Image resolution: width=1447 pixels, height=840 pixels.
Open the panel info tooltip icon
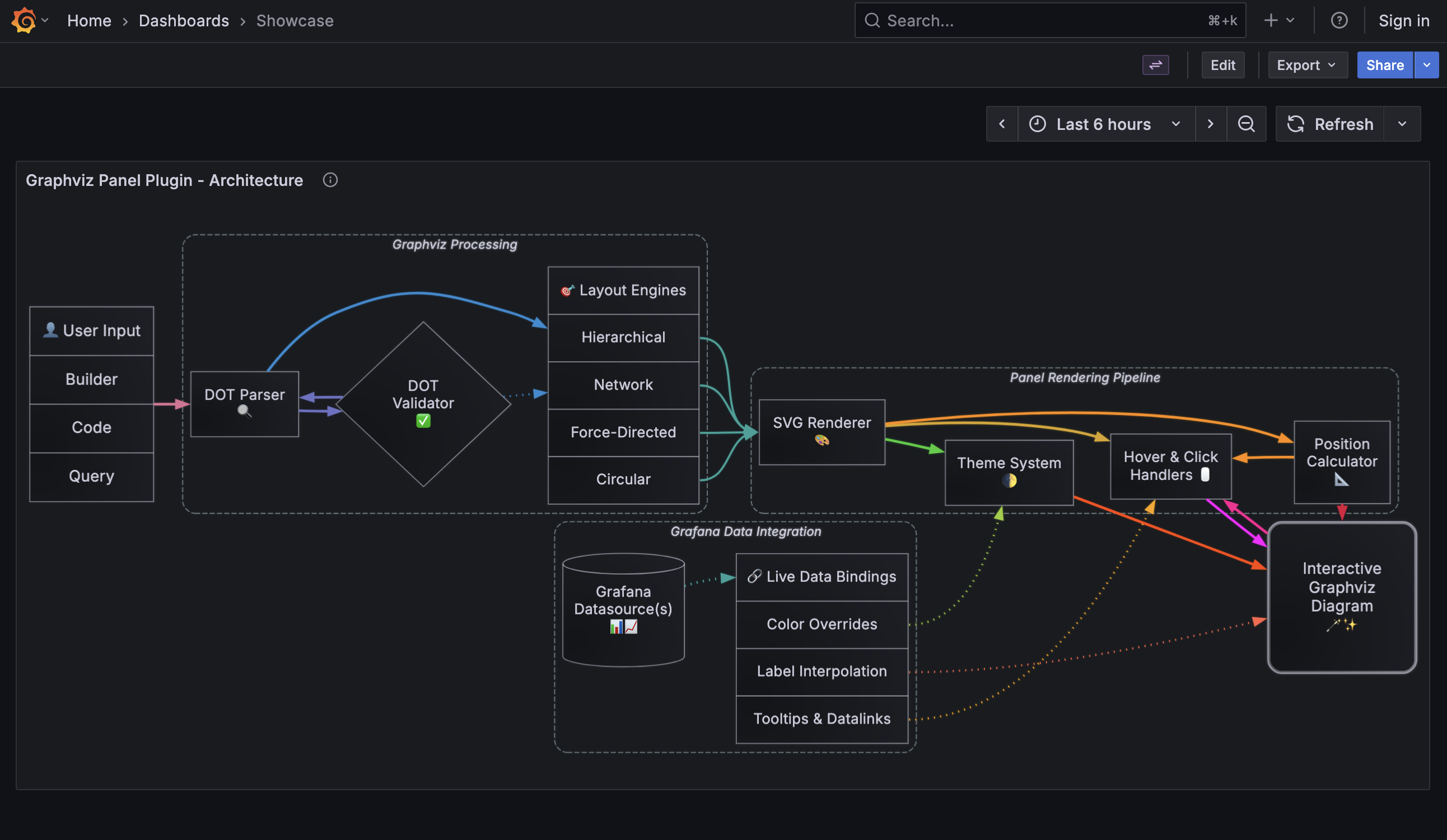tap(330, 180)
